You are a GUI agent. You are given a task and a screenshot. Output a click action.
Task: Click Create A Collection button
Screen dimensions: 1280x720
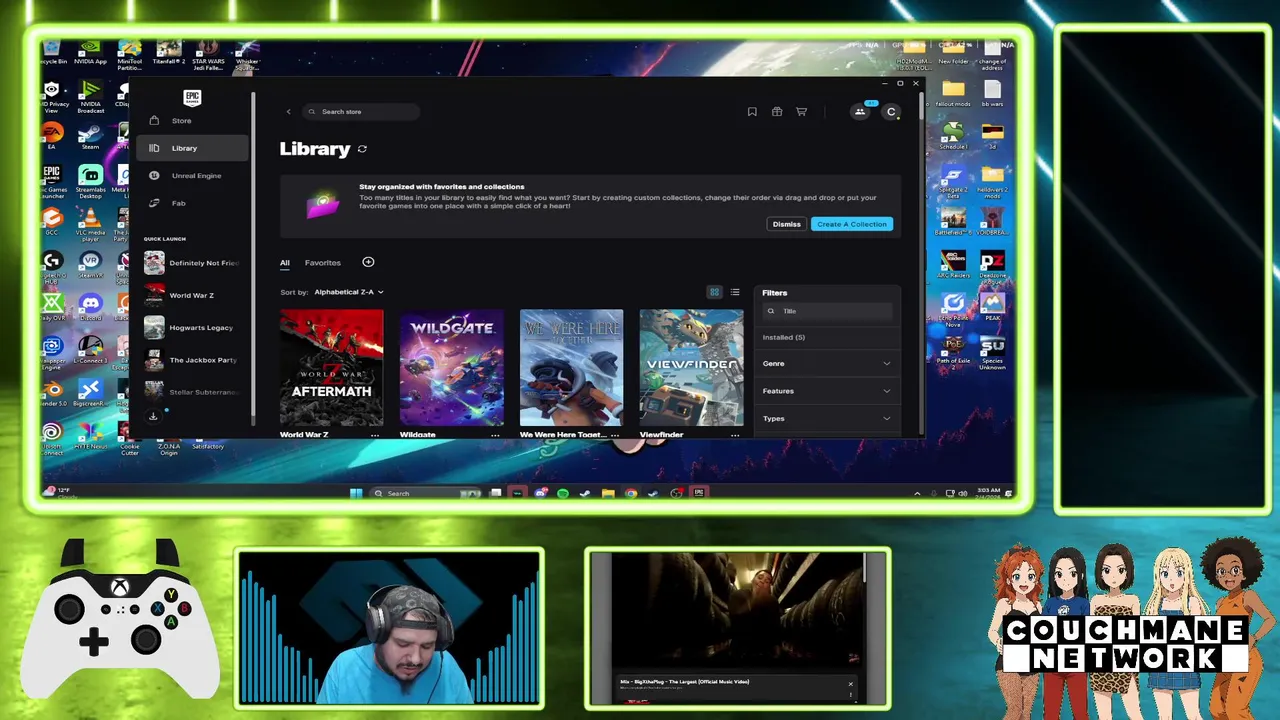pyautogui.click(x=851, y=224)
